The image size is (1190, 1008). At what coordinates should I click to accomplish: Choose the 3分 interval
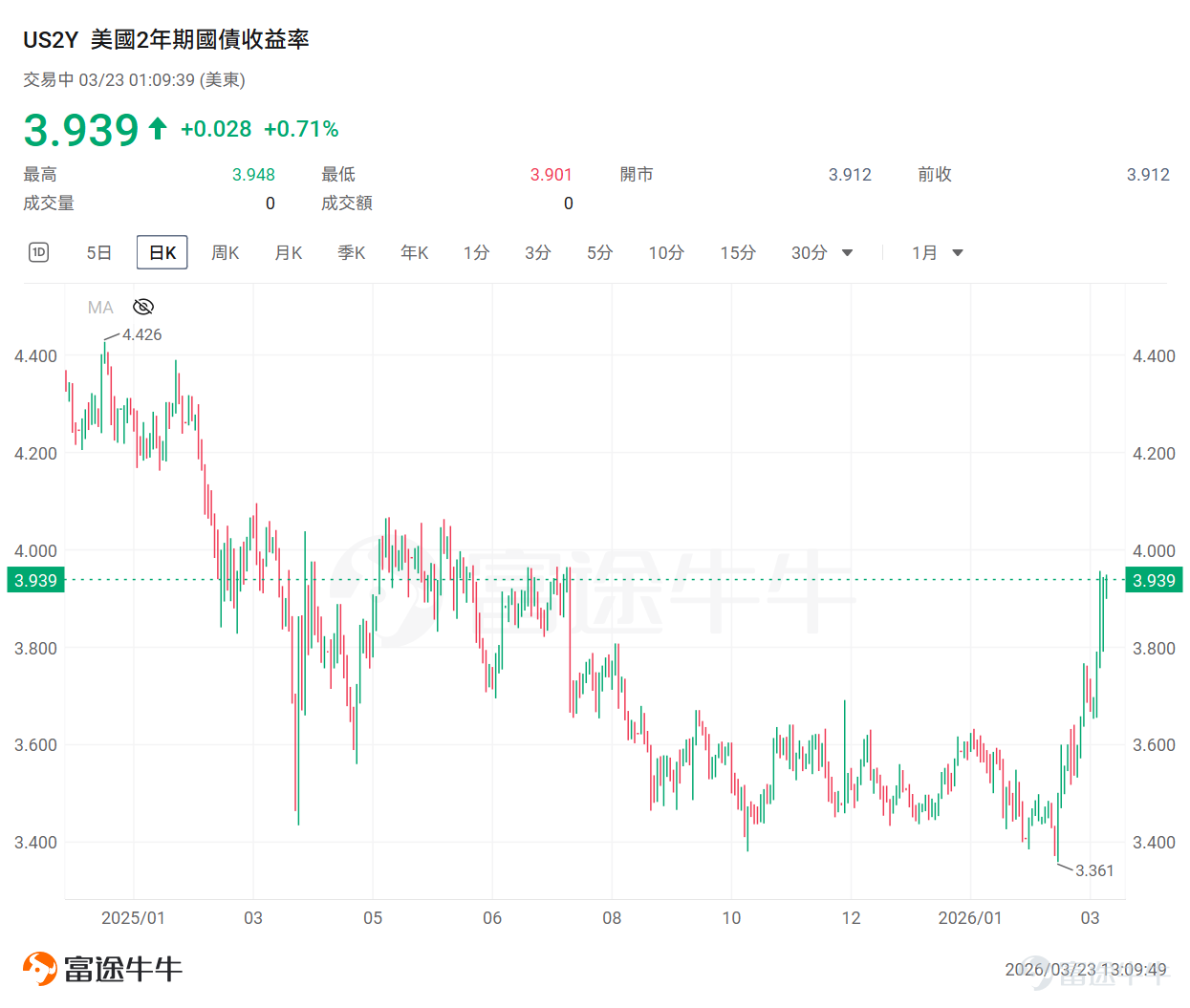(538, 252)
